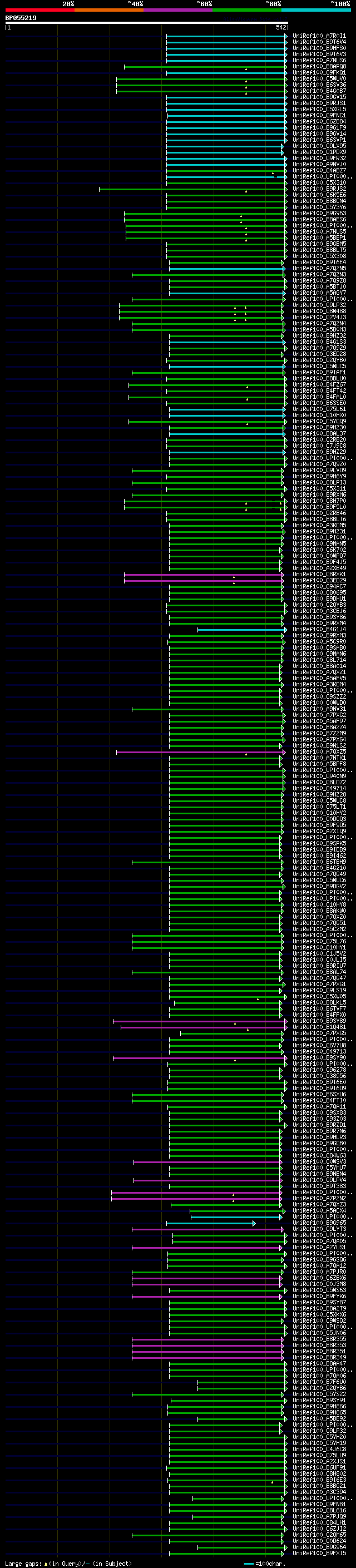Image resolution: width=356 pixels, height=1568 pixels.
Task: Click the UniRef100_B9IAF1 hit name
Action: pyautogui.click(x=319, y=373)
